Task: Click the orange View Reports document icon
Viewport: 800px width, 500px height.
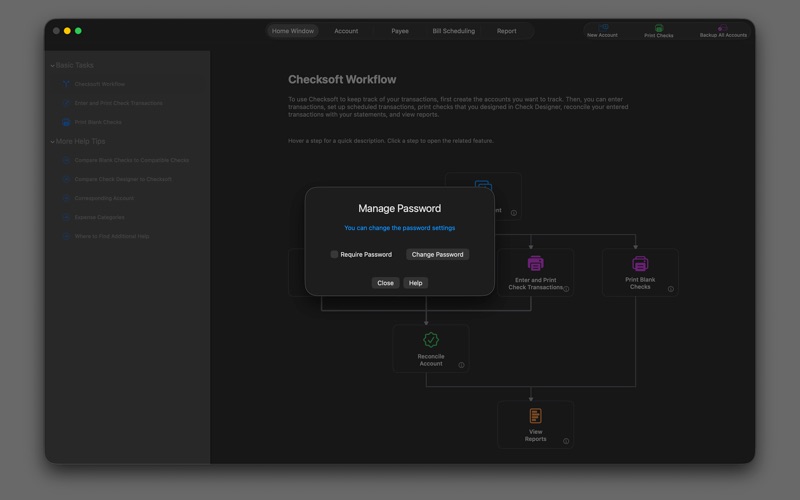Action: click(x=535, y=416)
